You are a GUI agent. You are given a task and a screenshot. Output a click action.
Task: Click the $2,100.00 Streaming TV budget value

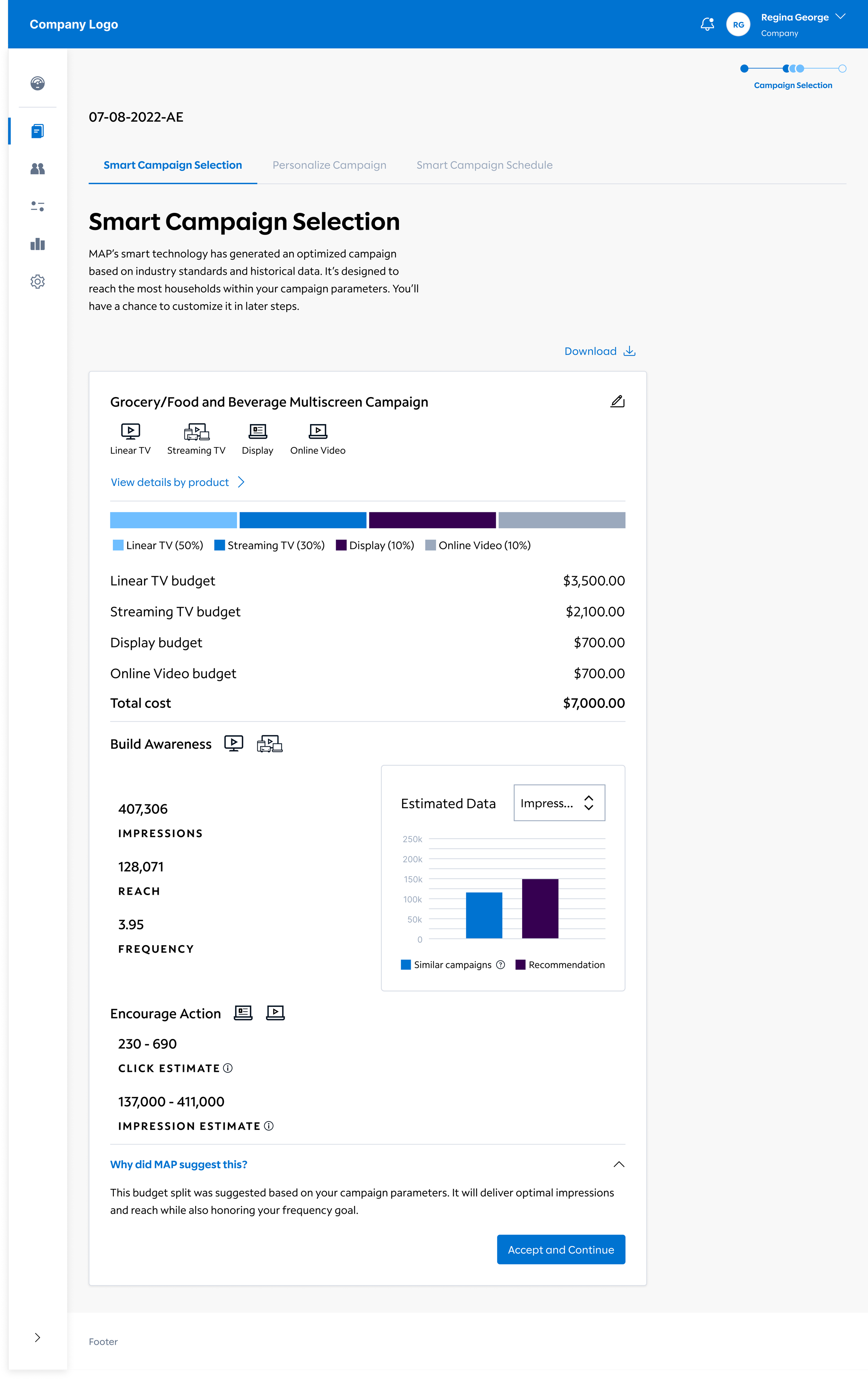point(595,611)
